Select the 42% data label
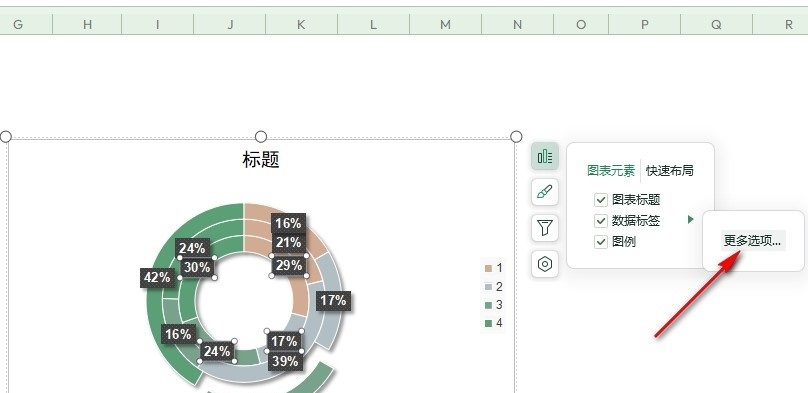Screen dimensions: 808x393 pos(157,278)
